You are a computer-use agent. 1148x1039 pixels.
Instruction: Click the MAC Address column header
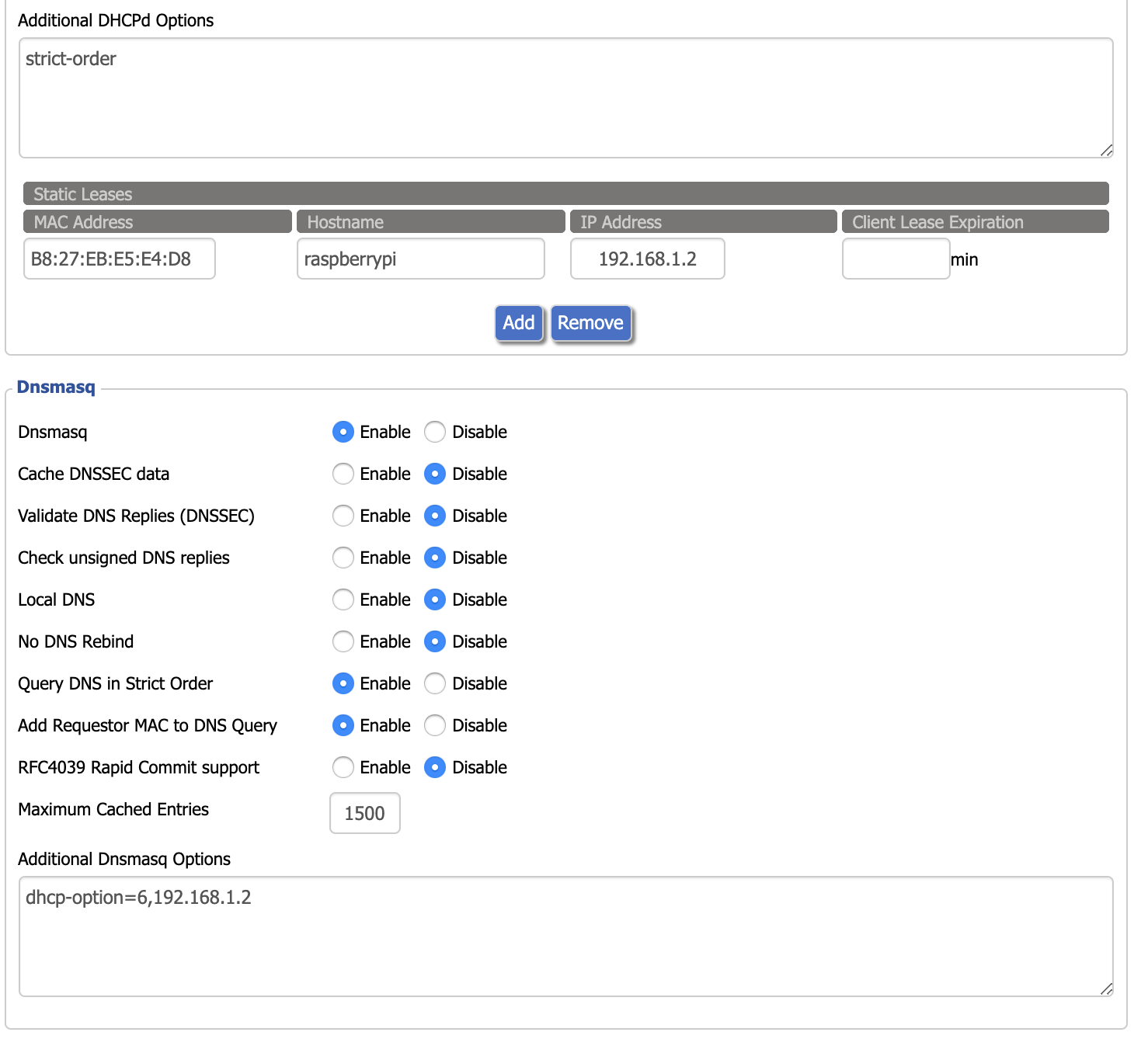pyautogui.click(x=158, y=221)
